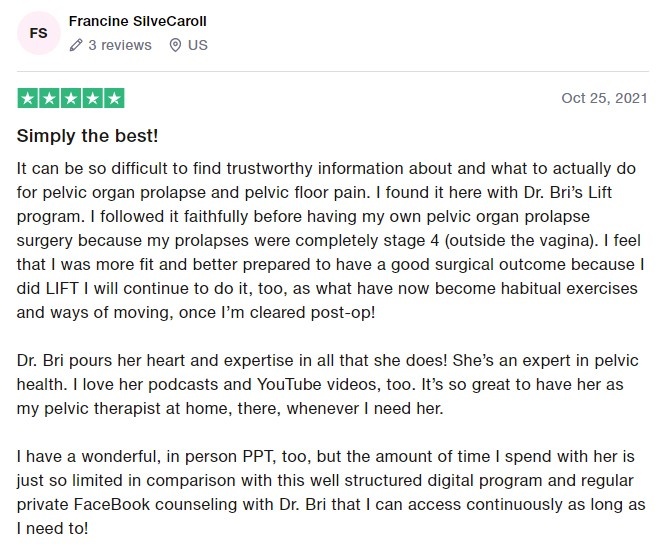Click the word 'FaceBook' in the last paragraph

(x=112, y=504)
